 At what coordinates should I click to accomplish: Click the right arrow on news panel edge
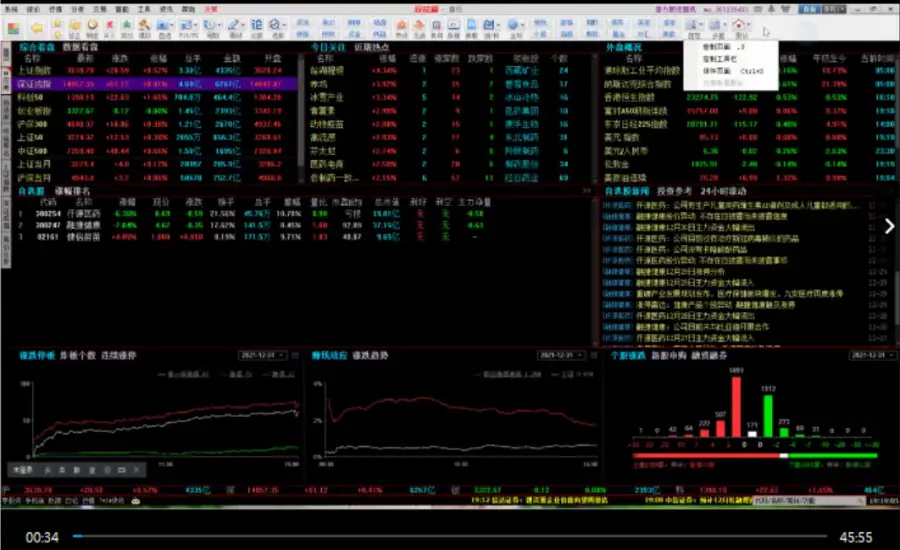pyautogui.click(x=889, y=226)
